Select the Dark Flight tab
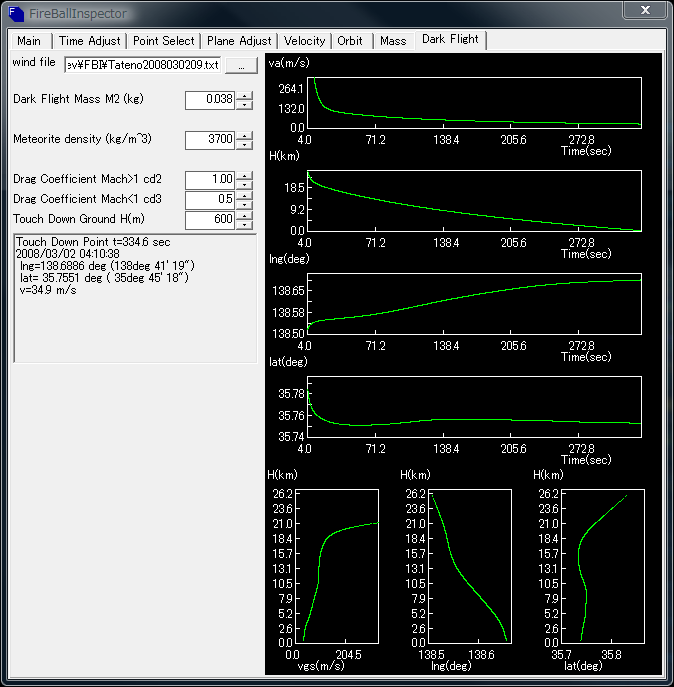 450,39
